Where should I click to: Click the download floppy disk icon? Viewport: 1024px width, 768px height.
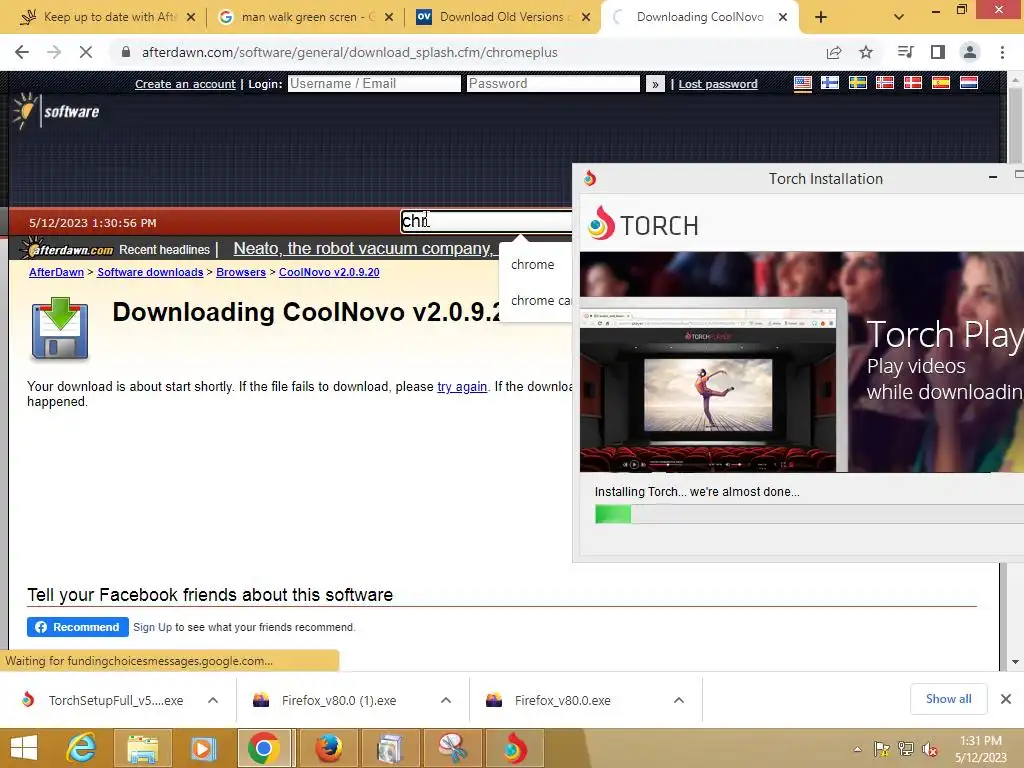coord(59,328)
